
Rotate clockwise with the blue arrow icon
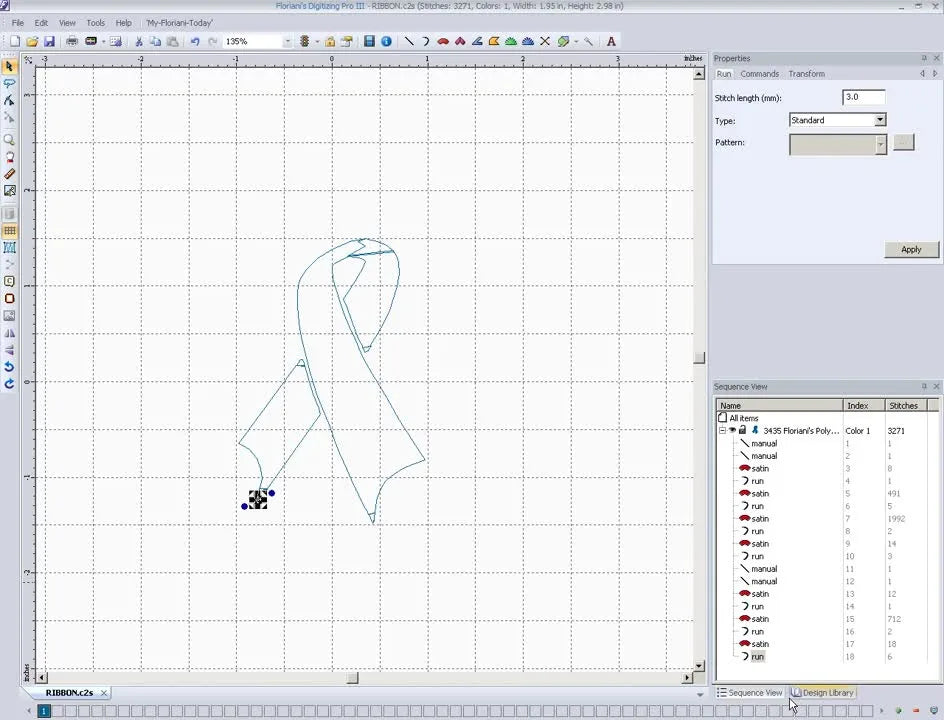click(9, 383)
